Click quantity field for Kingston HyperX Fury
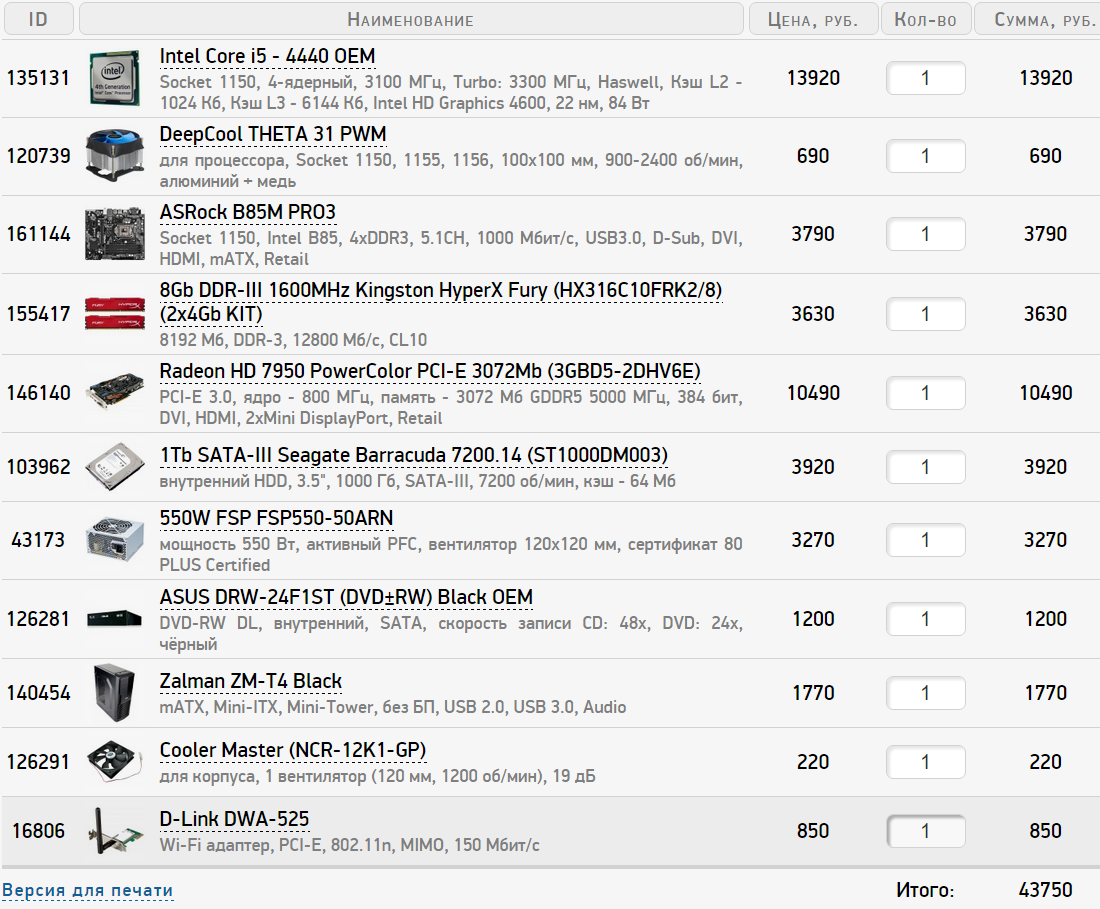The image size is (1100, 909). click(925, 314)
